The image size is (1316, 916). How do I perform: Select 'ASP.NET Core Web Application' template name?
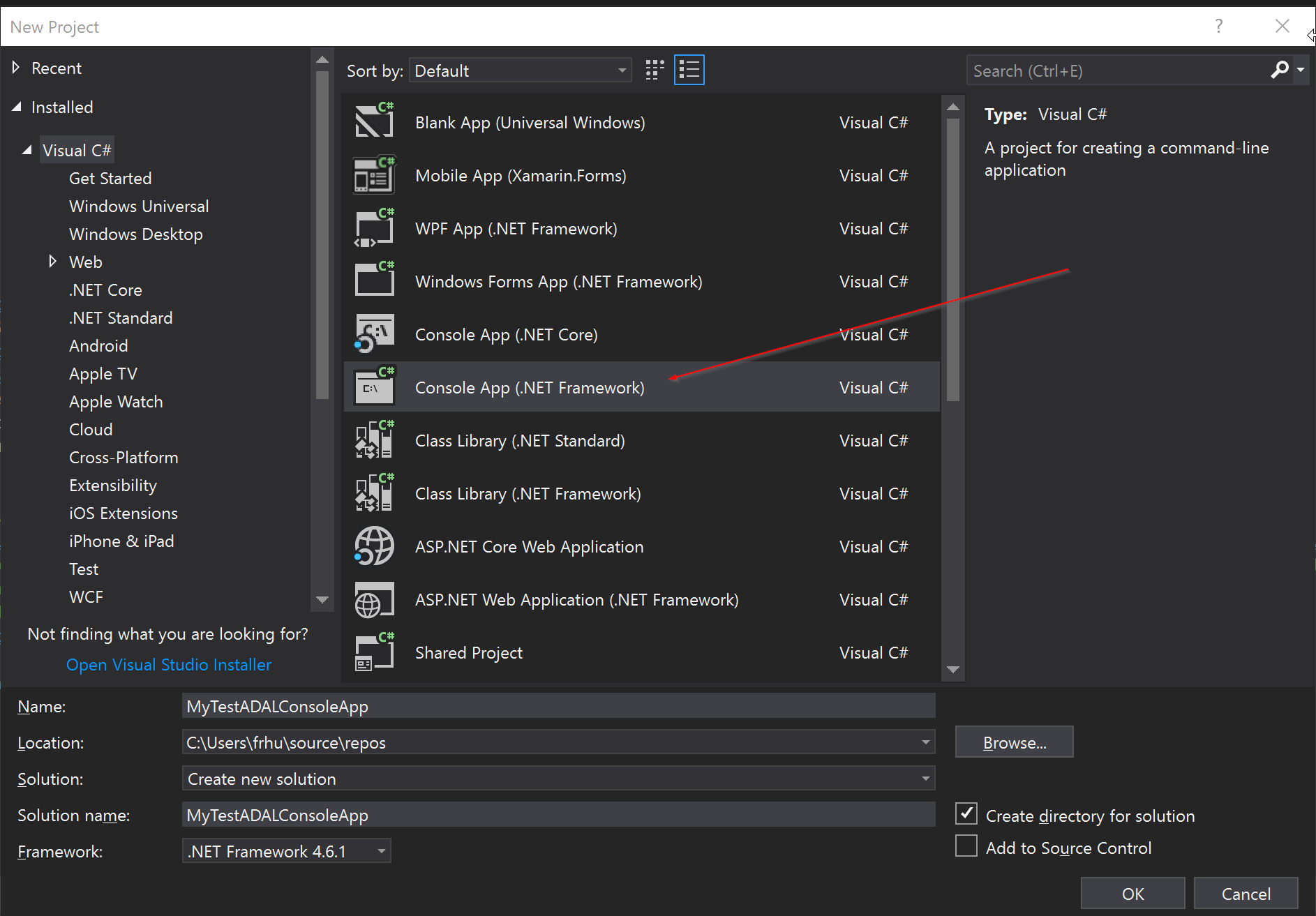529,546
